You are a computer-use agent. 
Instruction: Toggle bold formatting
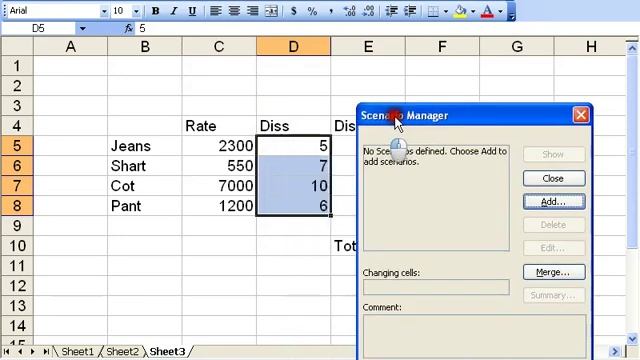click(155, 11)
